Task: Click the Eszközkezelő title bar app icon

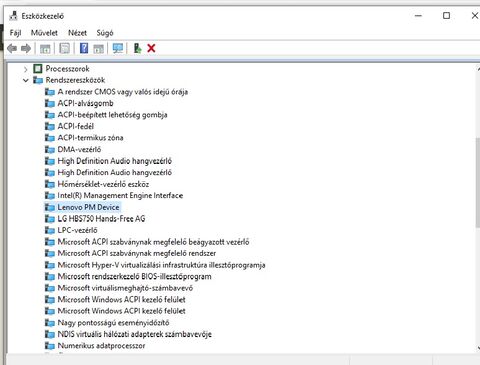Action: coord(13,16)
